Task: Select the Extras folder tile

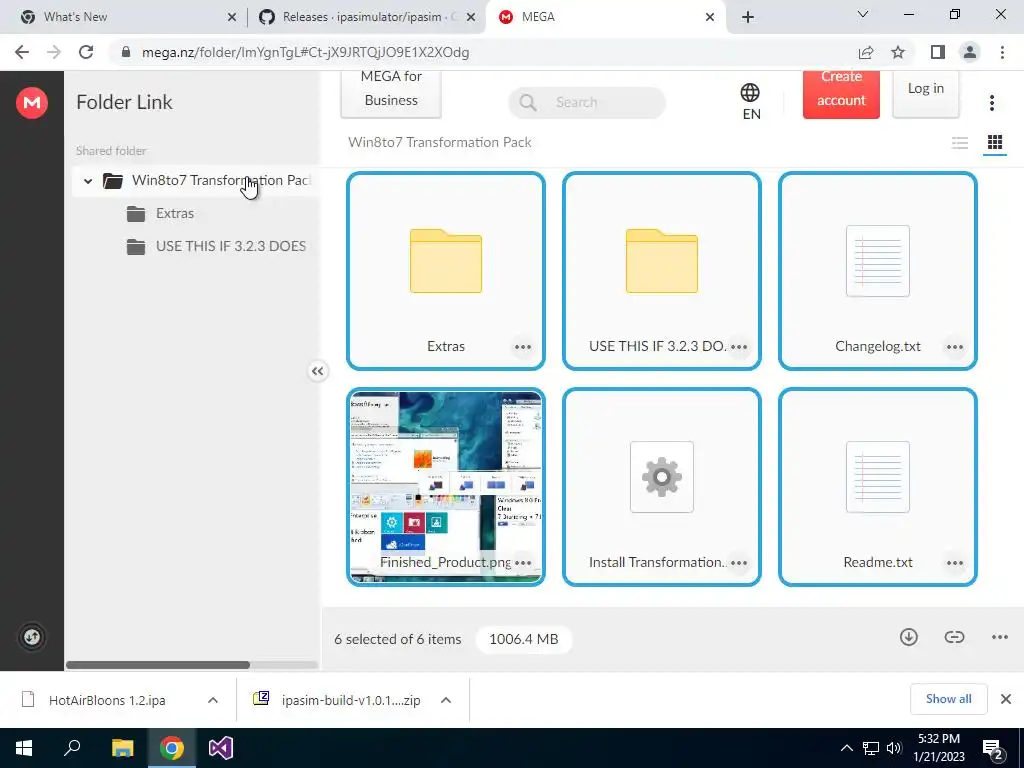Action: [446, 271]
